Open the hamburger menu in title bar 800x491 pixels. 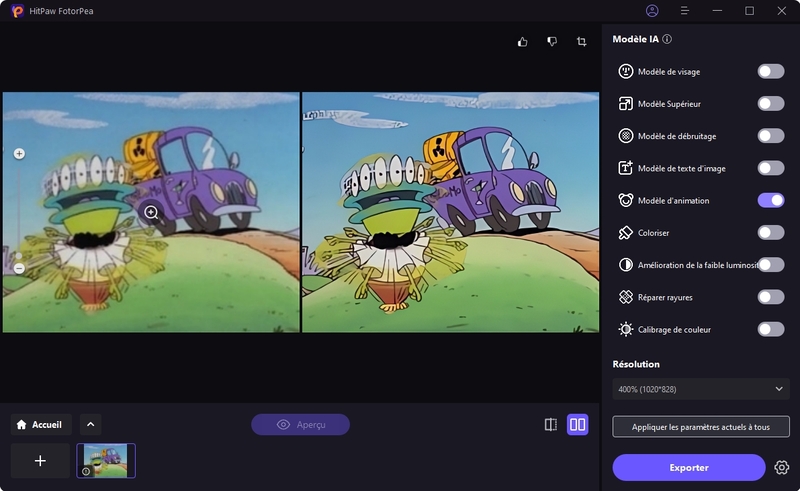click(685, 11)
